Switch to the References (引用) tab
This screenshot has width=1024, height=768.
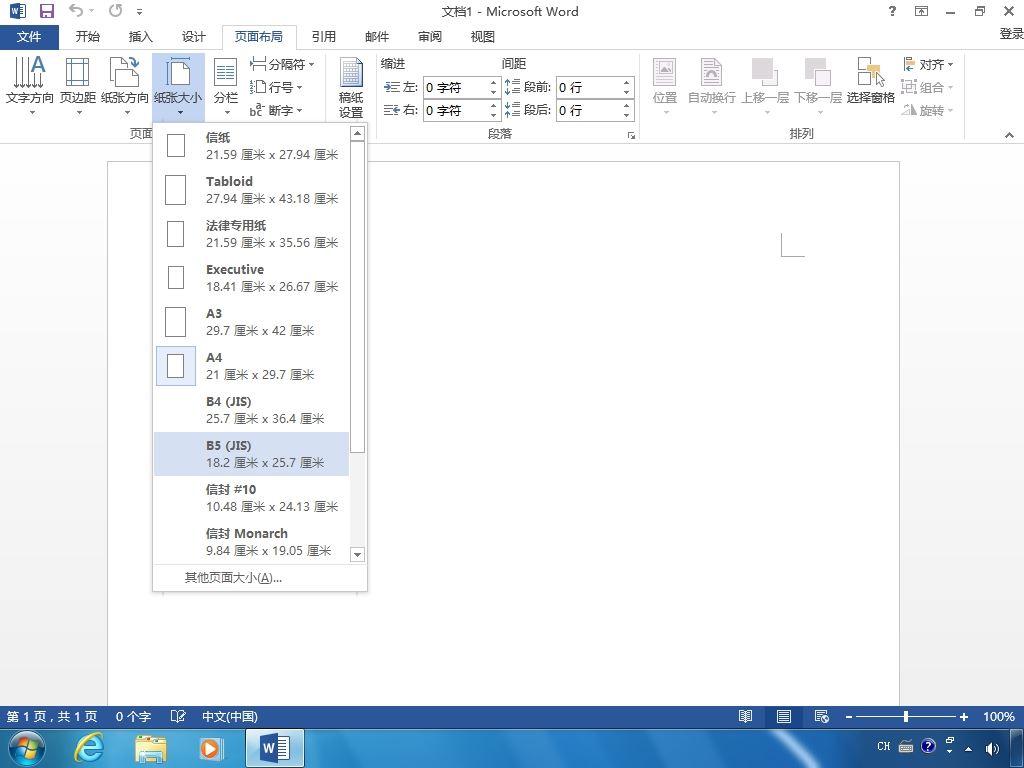coord(323,37)
